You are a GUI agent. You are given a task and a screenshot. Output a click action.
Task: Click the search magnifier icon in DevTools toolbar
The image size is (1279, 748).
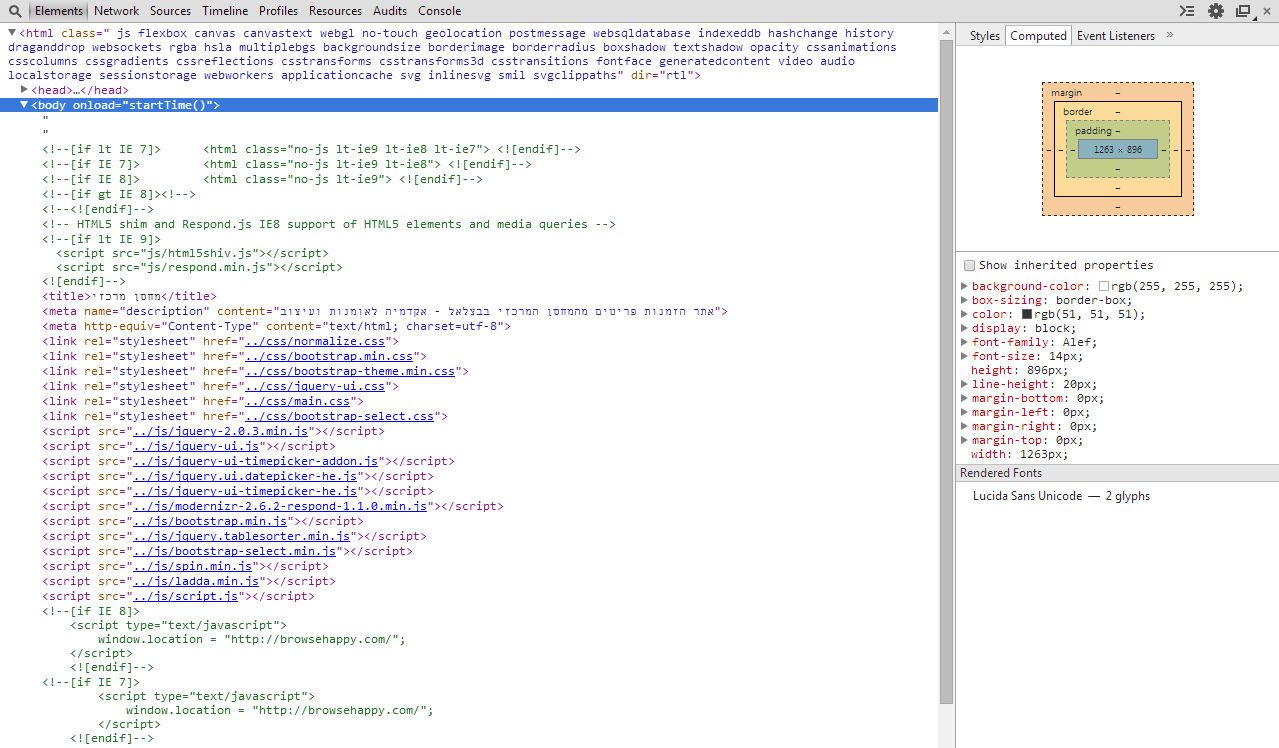click(14, 11)
